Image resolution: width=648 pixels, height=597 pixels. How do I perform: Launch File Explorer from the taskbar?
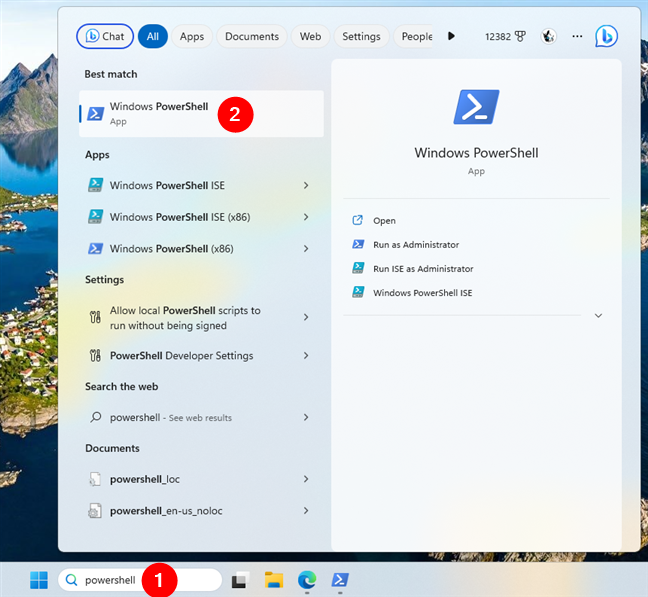tap(274, 579)
